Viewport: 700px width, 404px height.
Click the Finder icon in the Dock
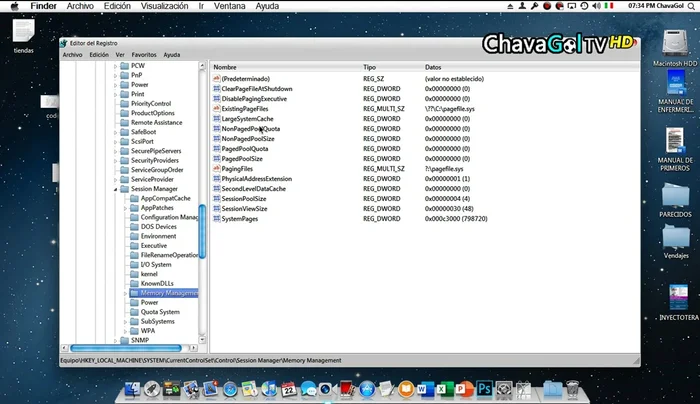pos(132,389)
